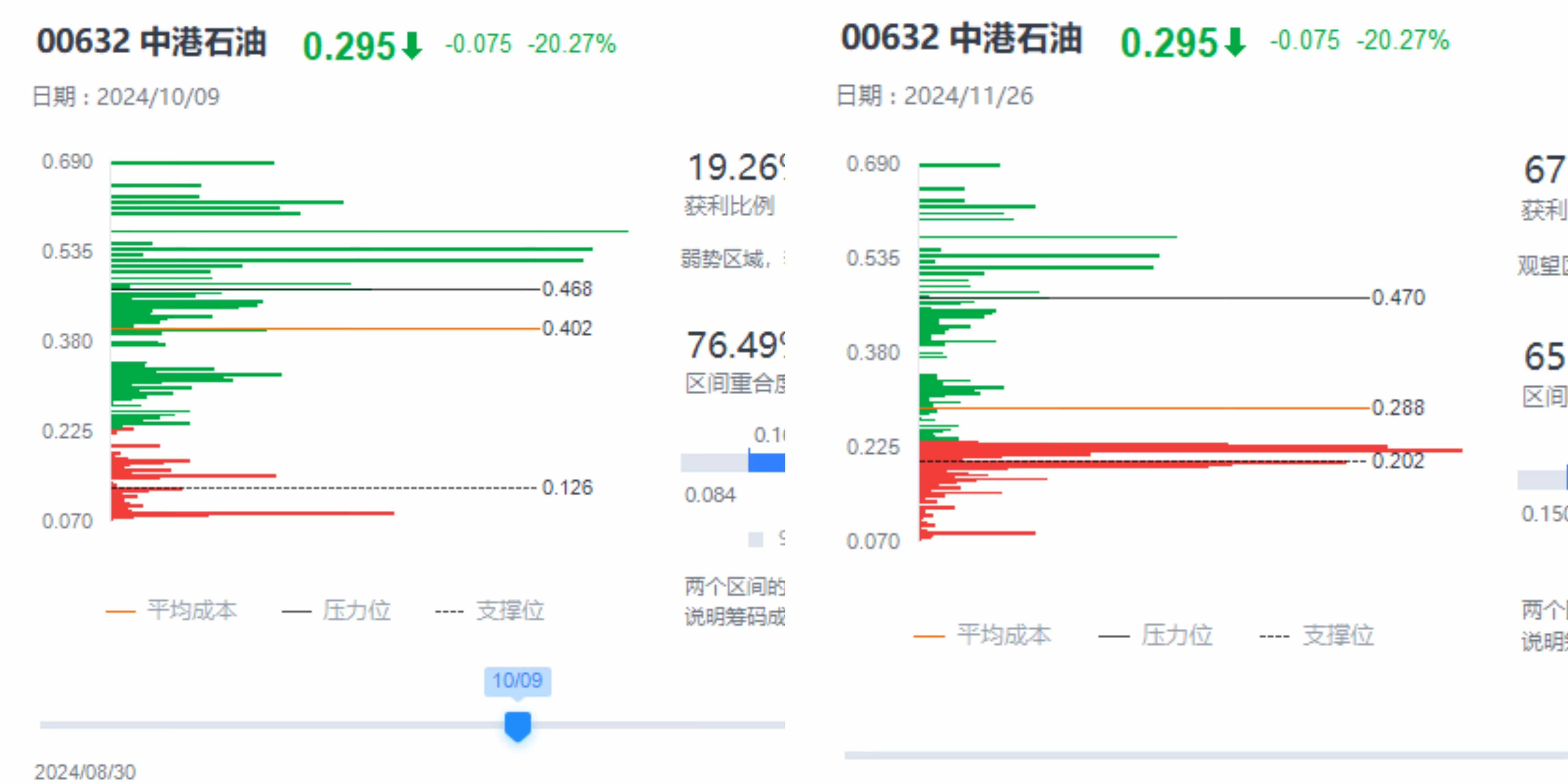The height and width of the screenshot is (784, 1568).
Task: Click the start date 2024/08/30
Action: pos(85,772)
